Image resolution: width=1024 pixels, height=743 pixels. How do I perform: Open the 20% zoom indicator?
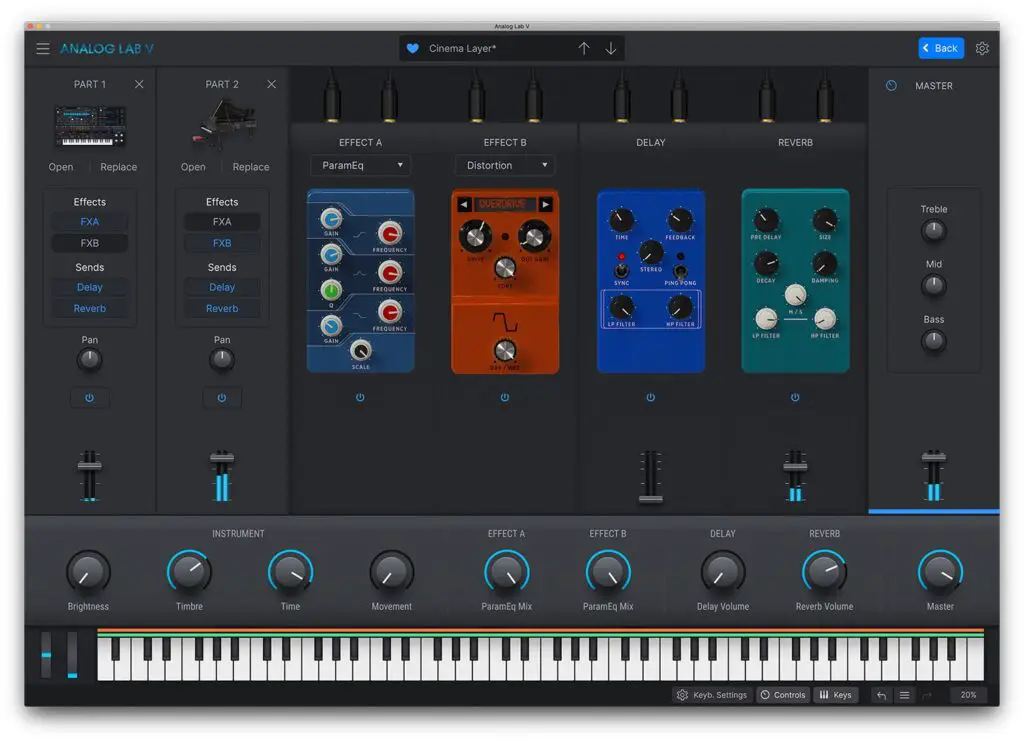968,695
